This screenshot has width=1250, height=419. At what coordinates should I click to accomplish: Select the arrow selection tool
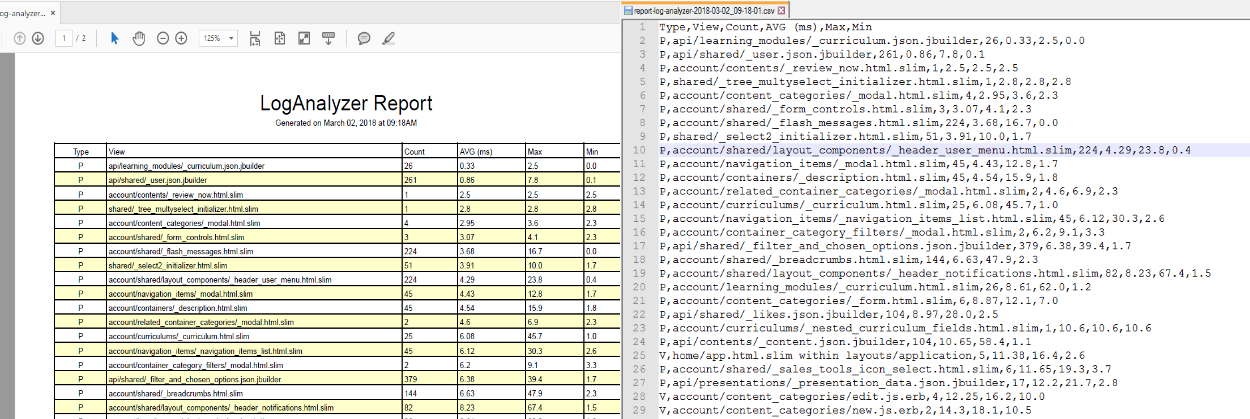(115, 38)
